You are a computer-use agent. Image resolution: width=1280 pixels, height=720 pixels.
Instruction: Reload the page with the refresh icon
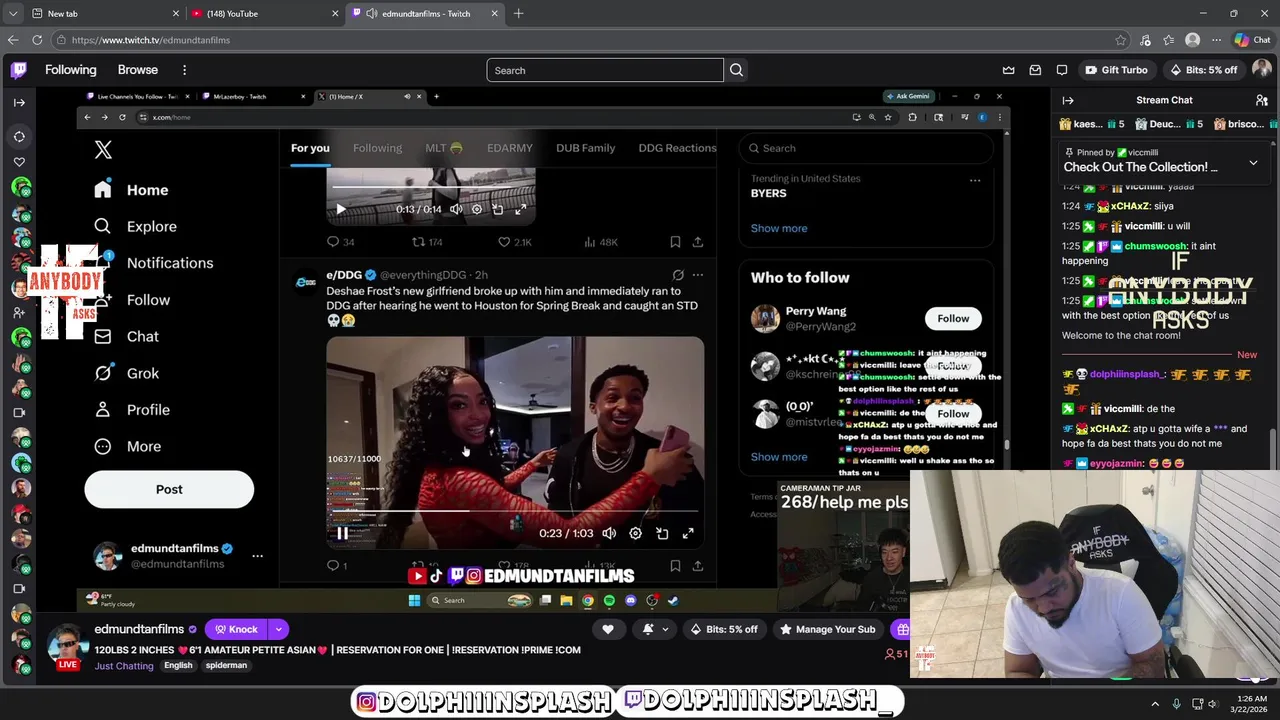tap(37, 40)
